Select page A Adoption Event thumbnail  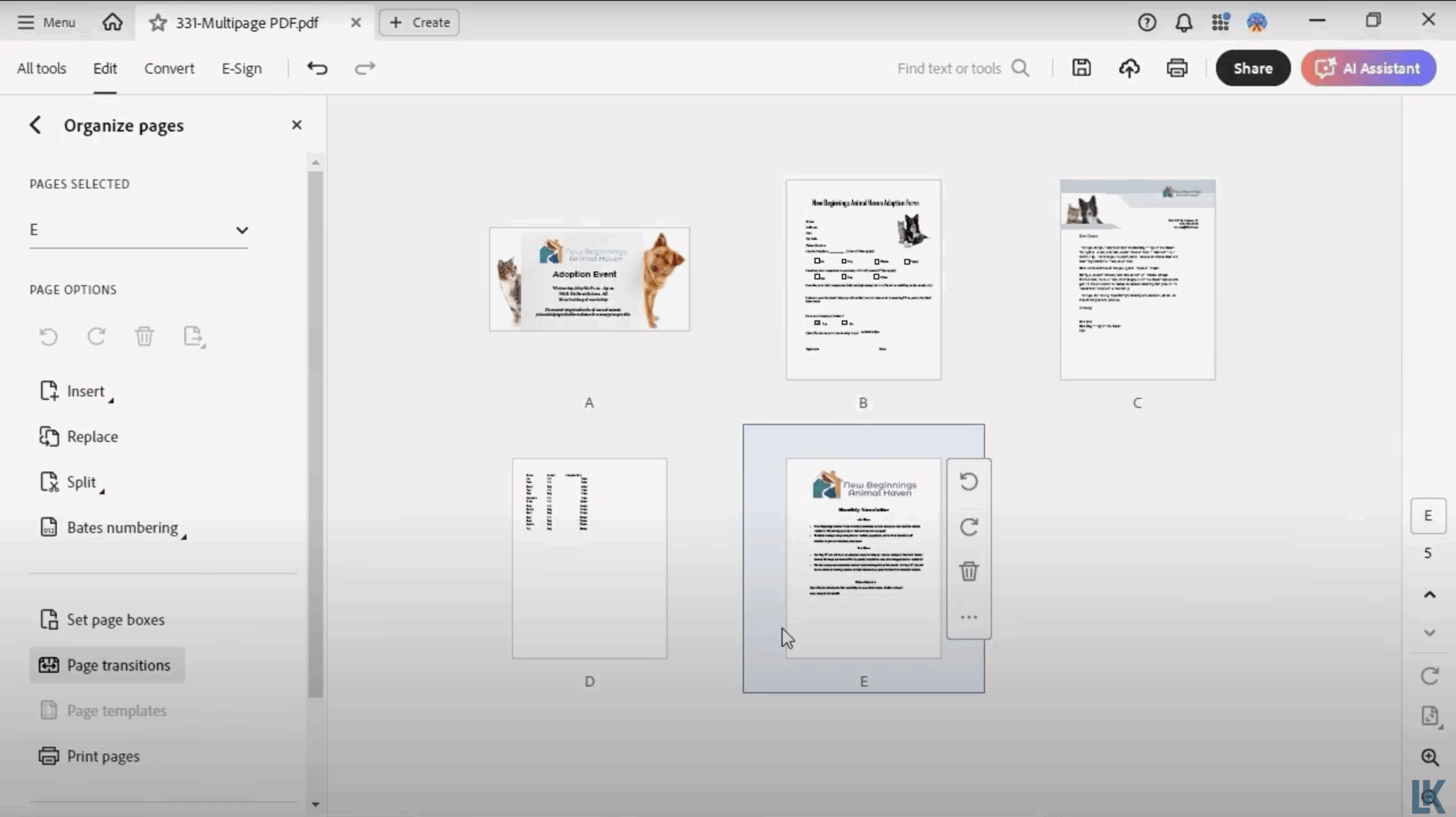(589, 279)
